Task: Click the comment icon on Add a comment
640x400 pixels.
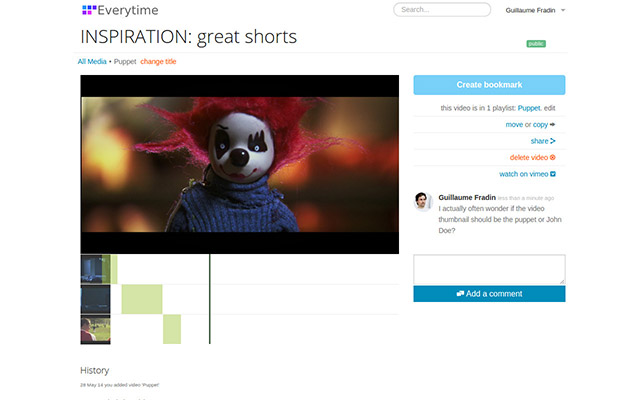Action: [x=460, y=293]
